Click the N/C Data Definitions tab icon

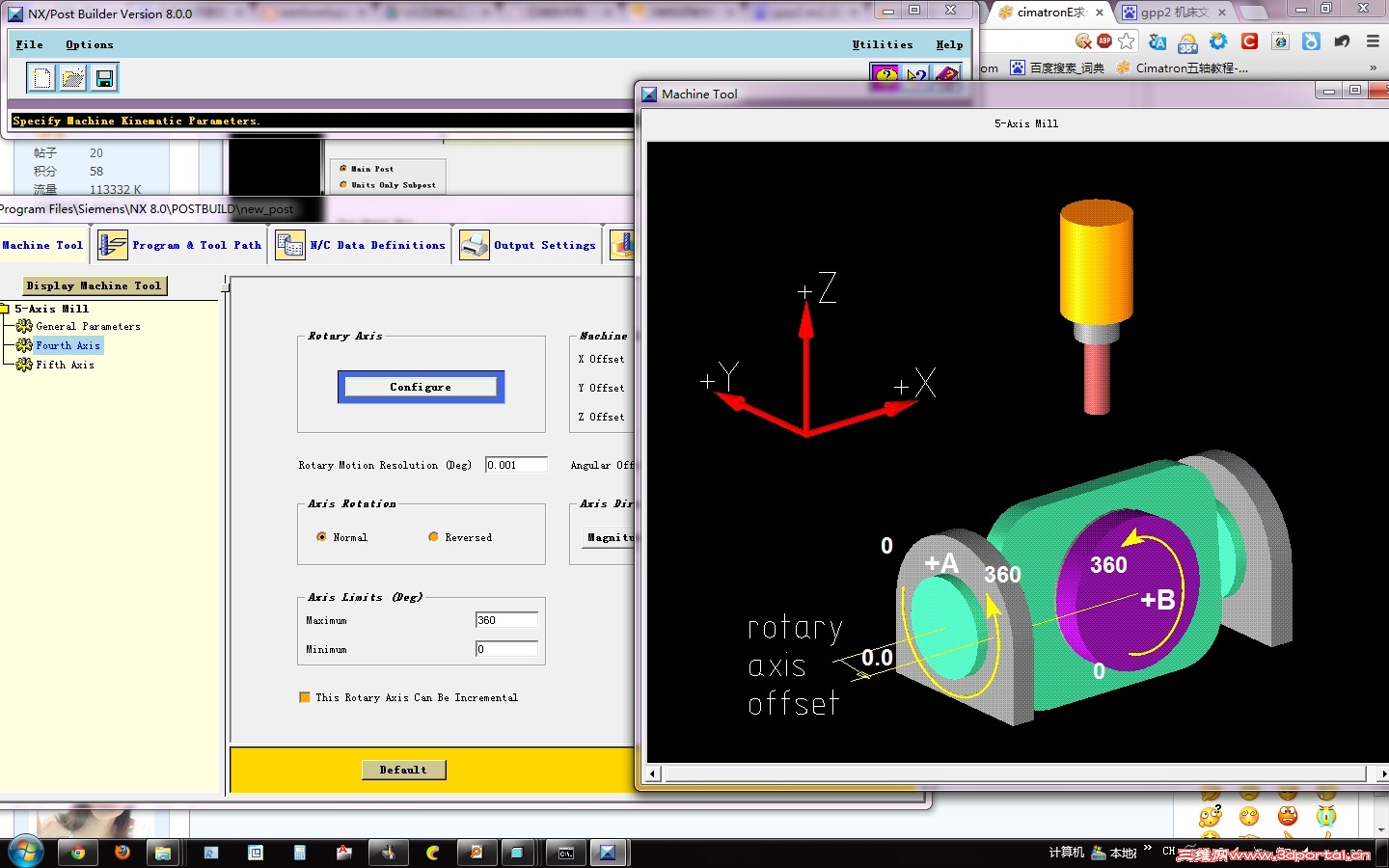[x=290, y=245]
